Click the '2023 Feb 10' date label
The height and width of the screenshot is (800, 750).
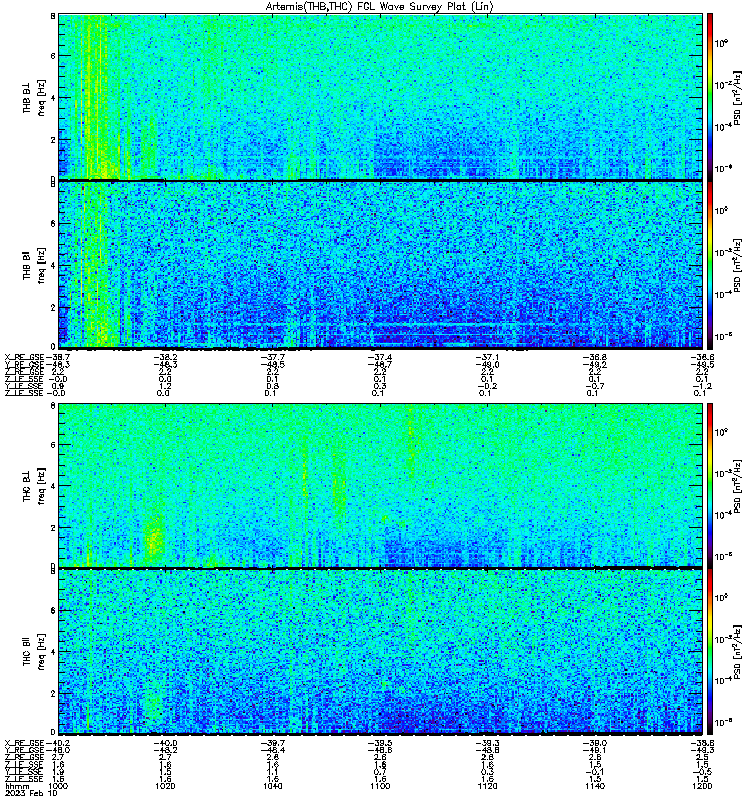coord(32,793)
